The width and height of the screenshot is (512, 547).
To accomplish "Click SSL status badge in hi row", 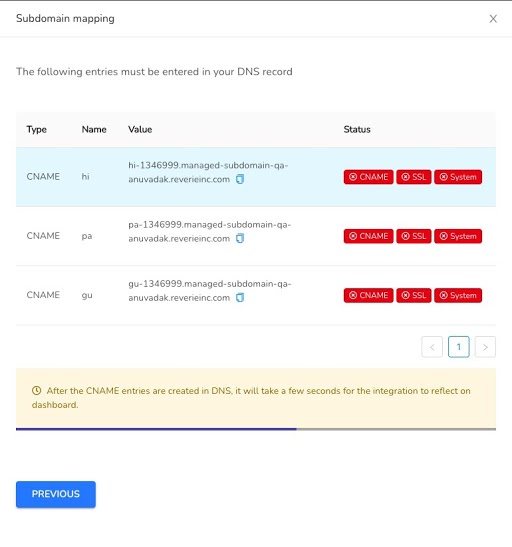I will (x=414, y=177).
